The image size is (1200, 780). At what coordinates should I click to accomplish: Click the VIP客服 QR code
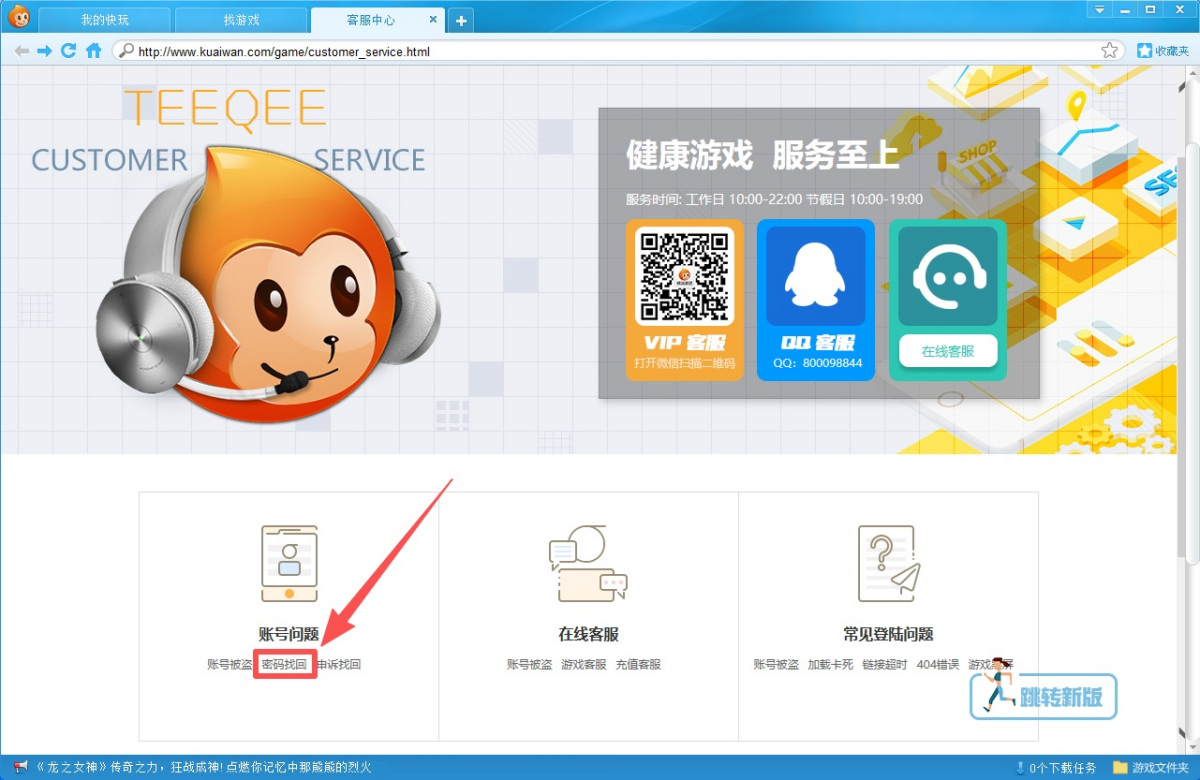(x=685, y=276)
